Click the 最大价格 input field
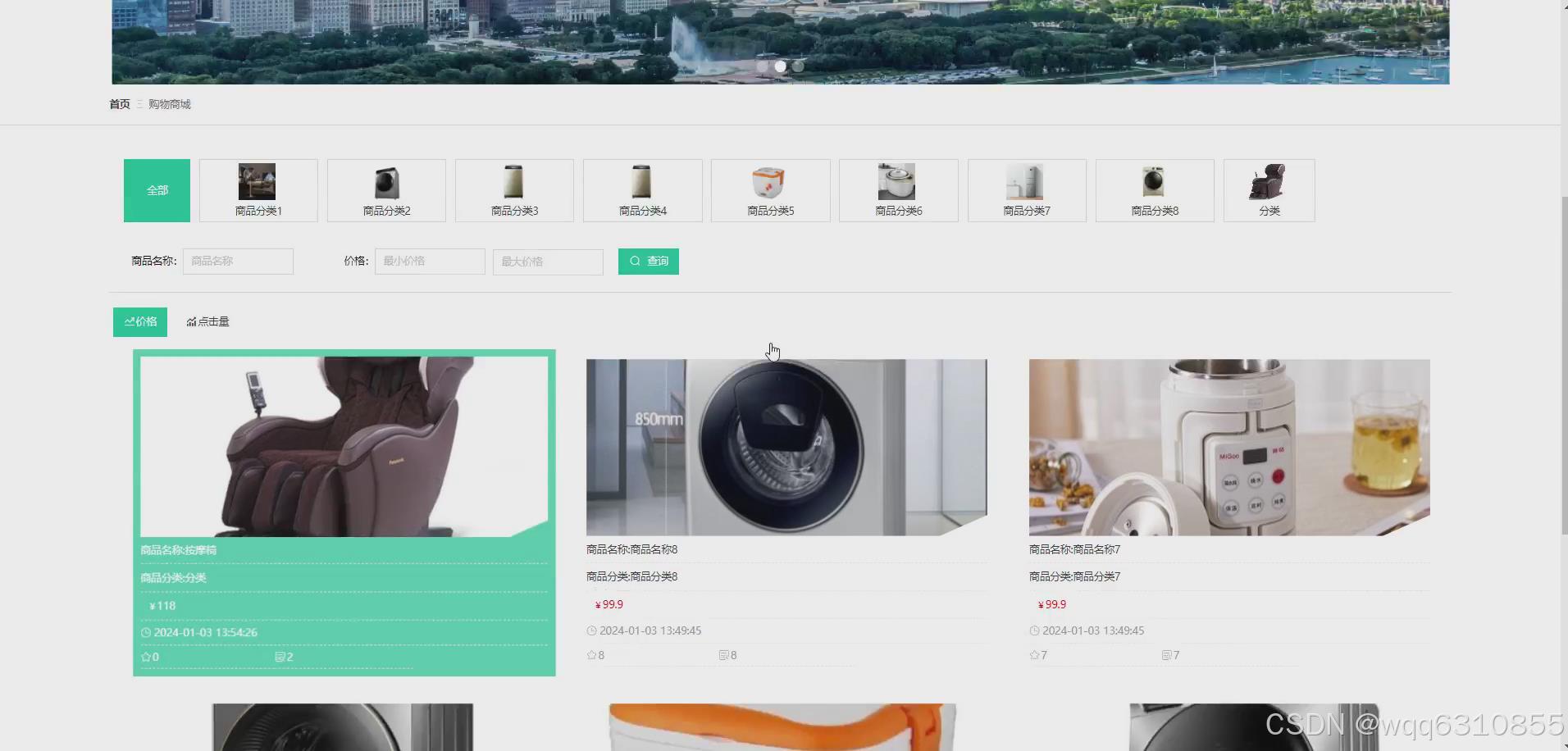Screen dimensions: 1568x751 pos(548,262)
